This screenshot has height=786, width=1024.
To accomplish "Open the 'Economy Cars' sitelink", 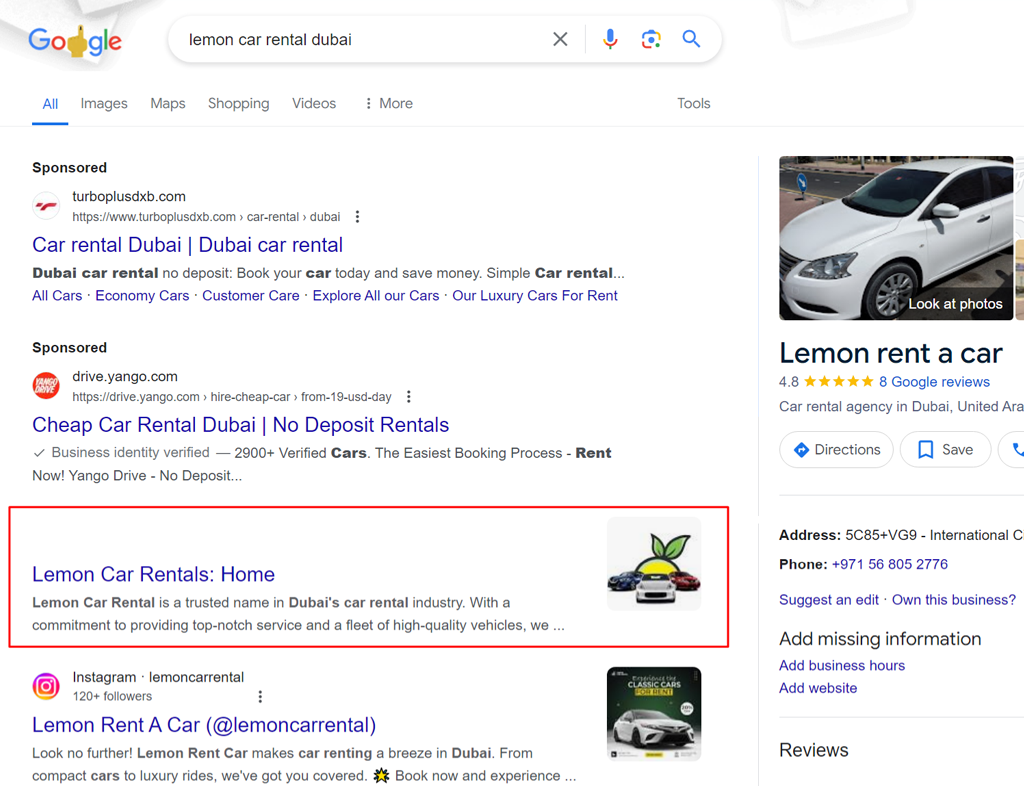I will click(142, 296).
